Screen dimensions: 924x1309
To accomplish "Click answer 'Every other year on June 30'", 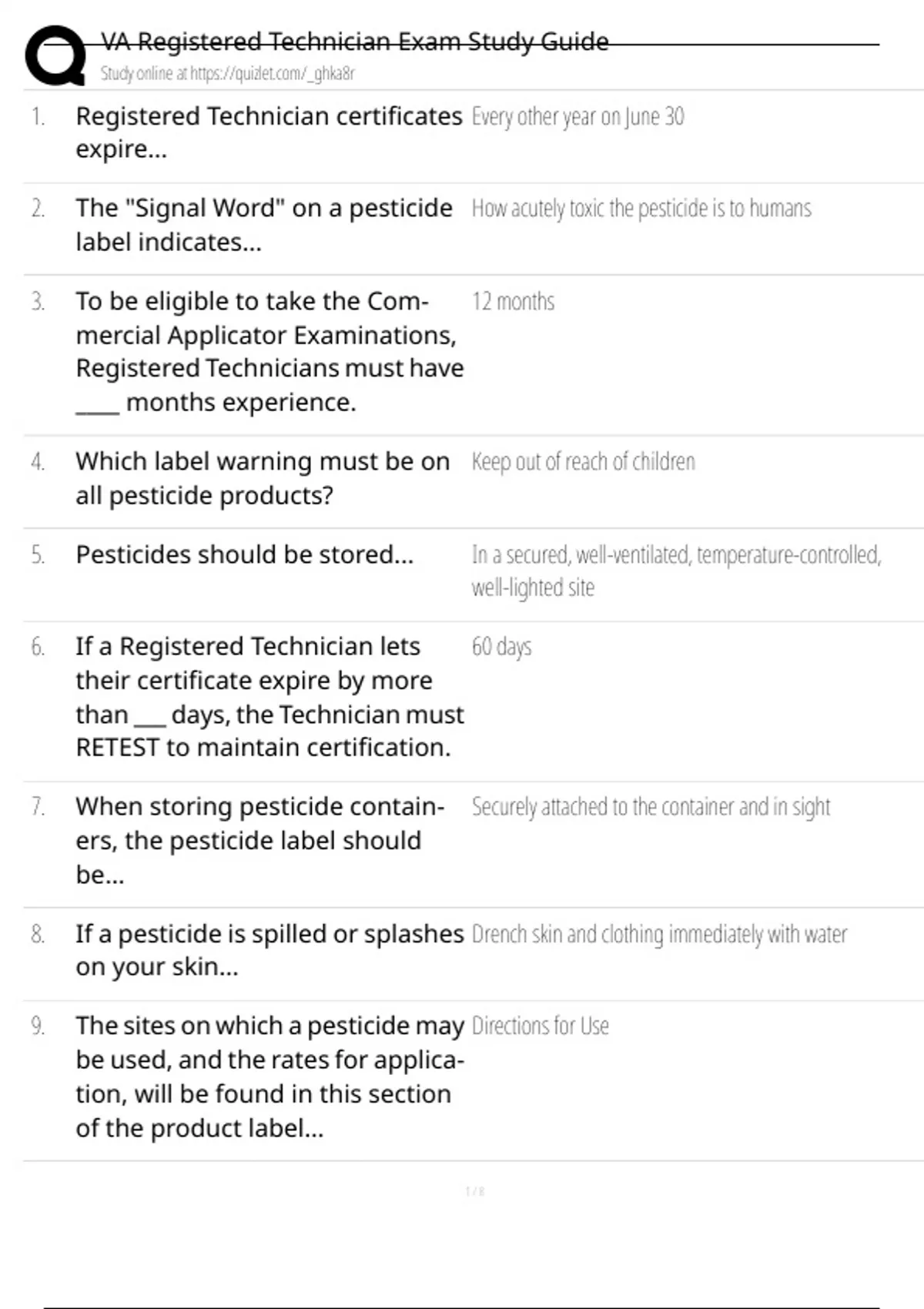I will point(577,117).
